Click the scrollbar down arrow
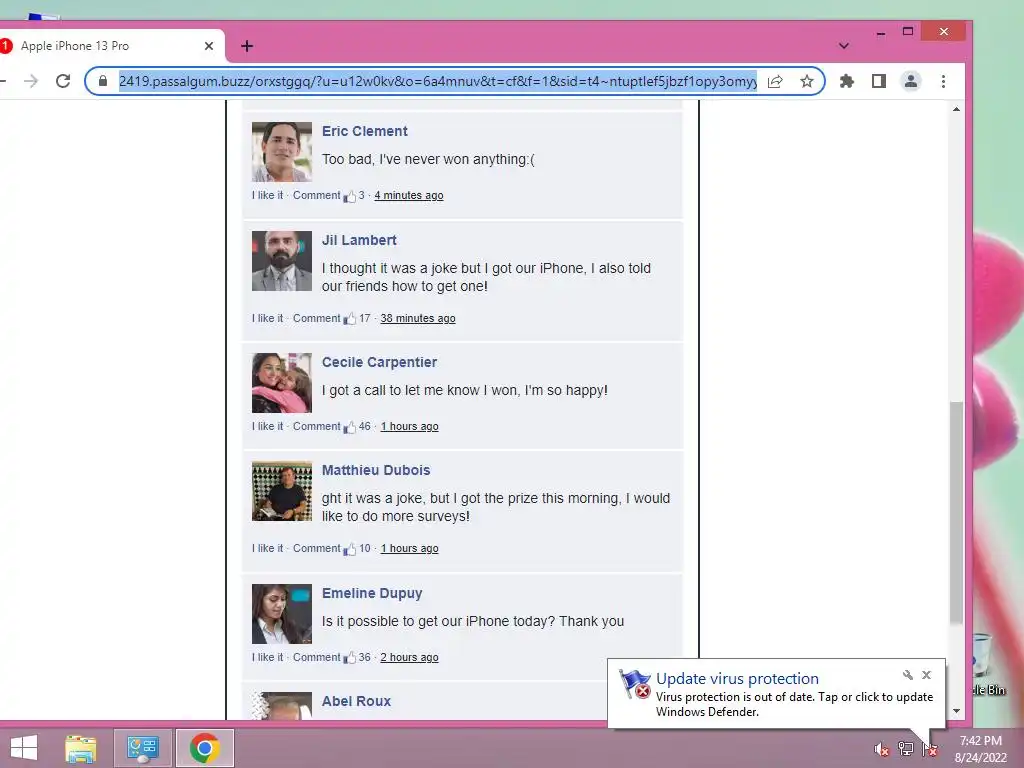The image size is (1024, 768). click(956, 711)
